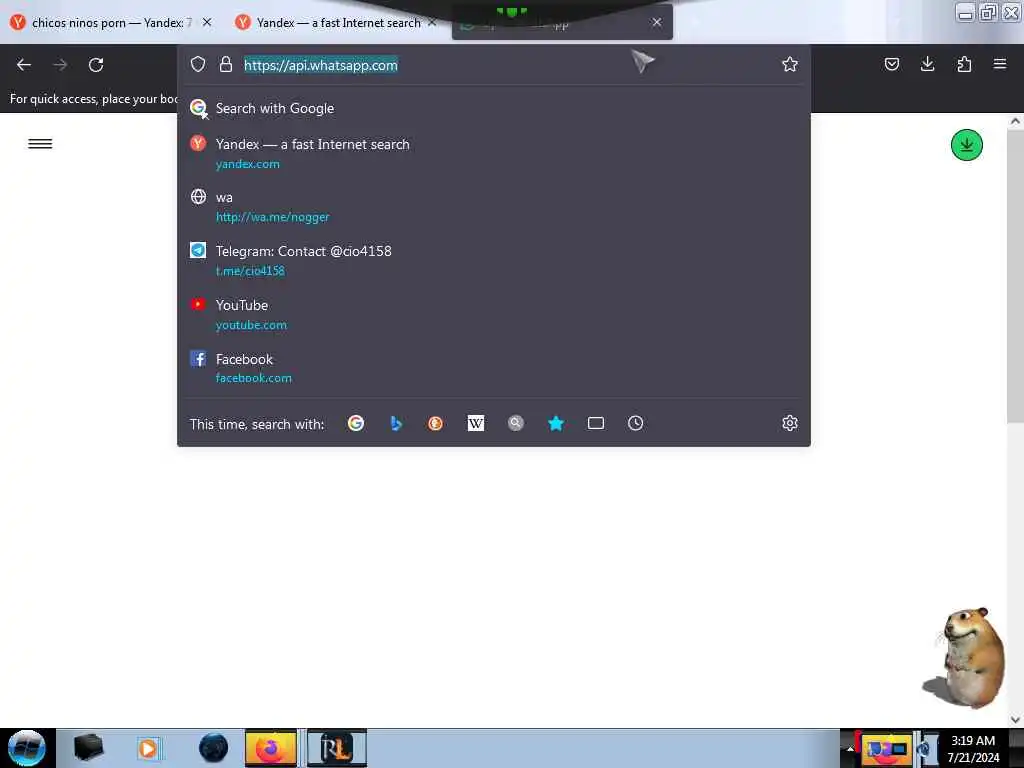Screen dimensions: 1024x768
Task: Open the RL app on taskbar
Action: pyautogui.click(x=337, y=748)
